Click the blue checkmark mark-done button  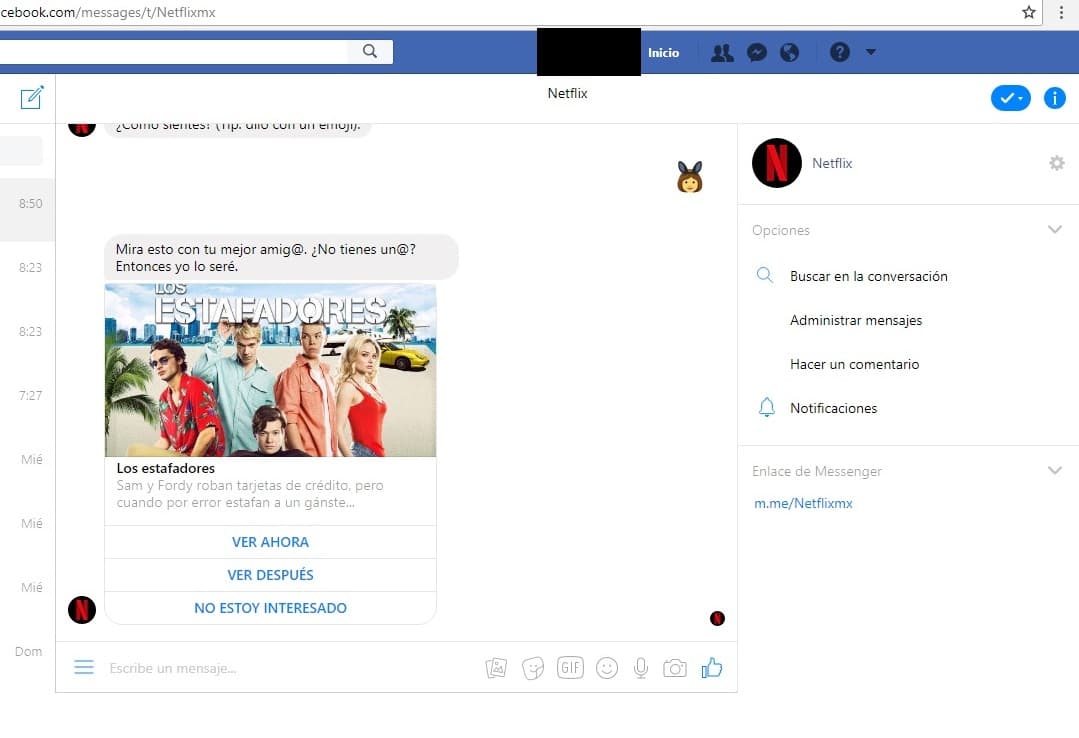pos(1010,98)
